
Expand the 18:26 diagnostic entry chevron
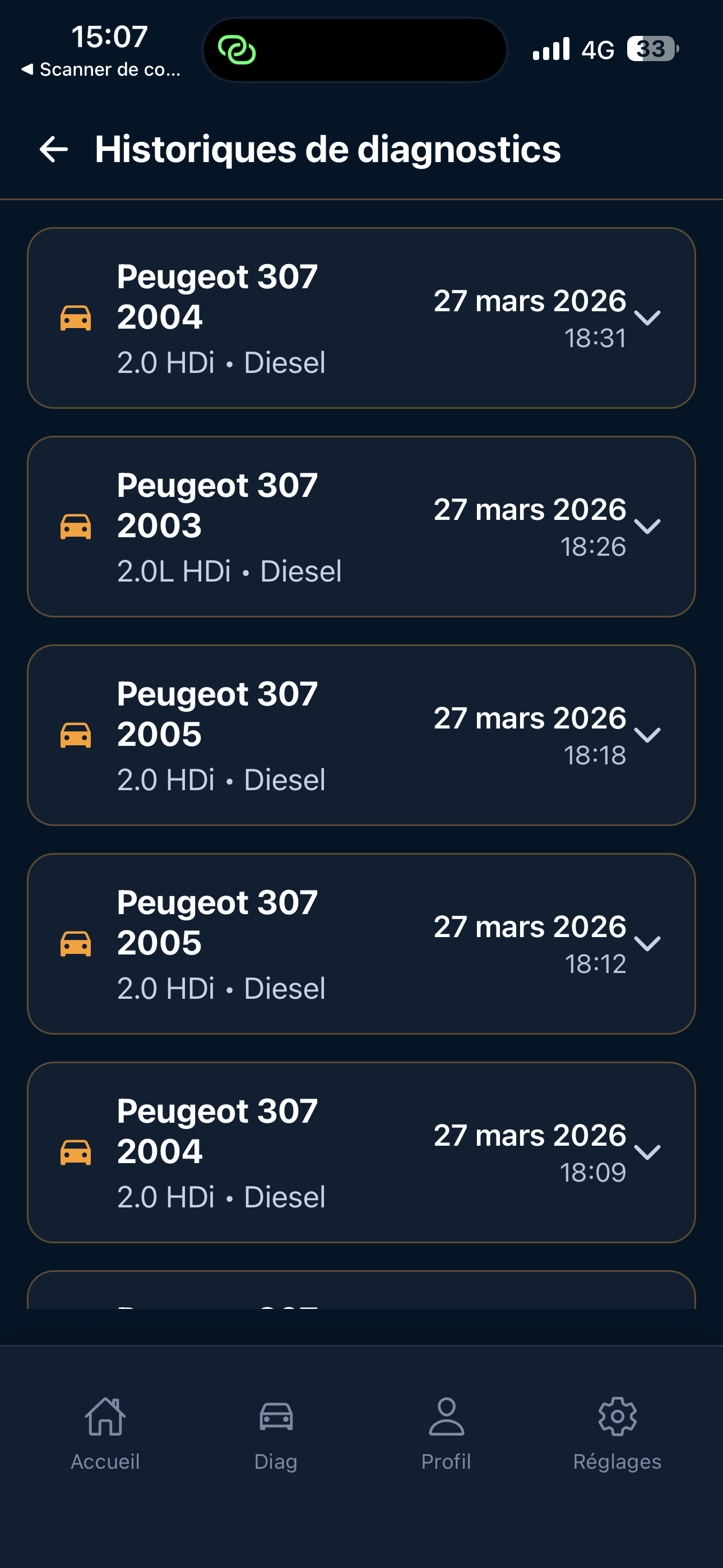[647, 527]
